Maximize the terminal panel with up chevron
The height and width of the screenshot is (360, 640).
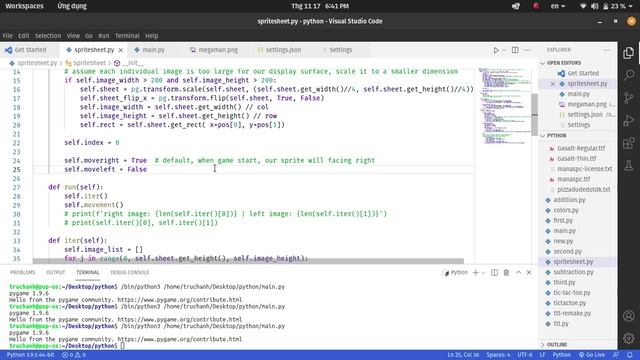tap(518, 272)
